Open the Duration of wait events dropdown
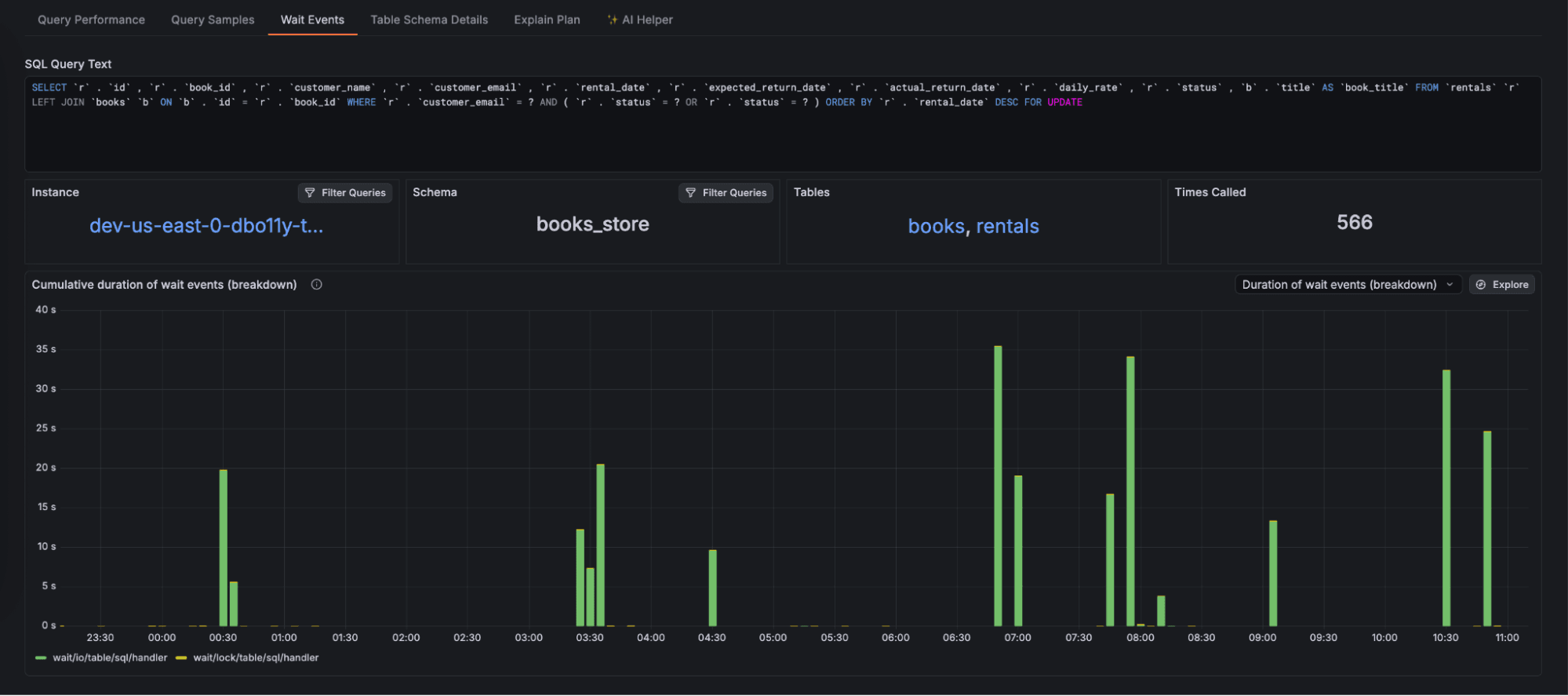This screenshot has height=696, width=1568. pyautogui.click(x=1348, y=285)
